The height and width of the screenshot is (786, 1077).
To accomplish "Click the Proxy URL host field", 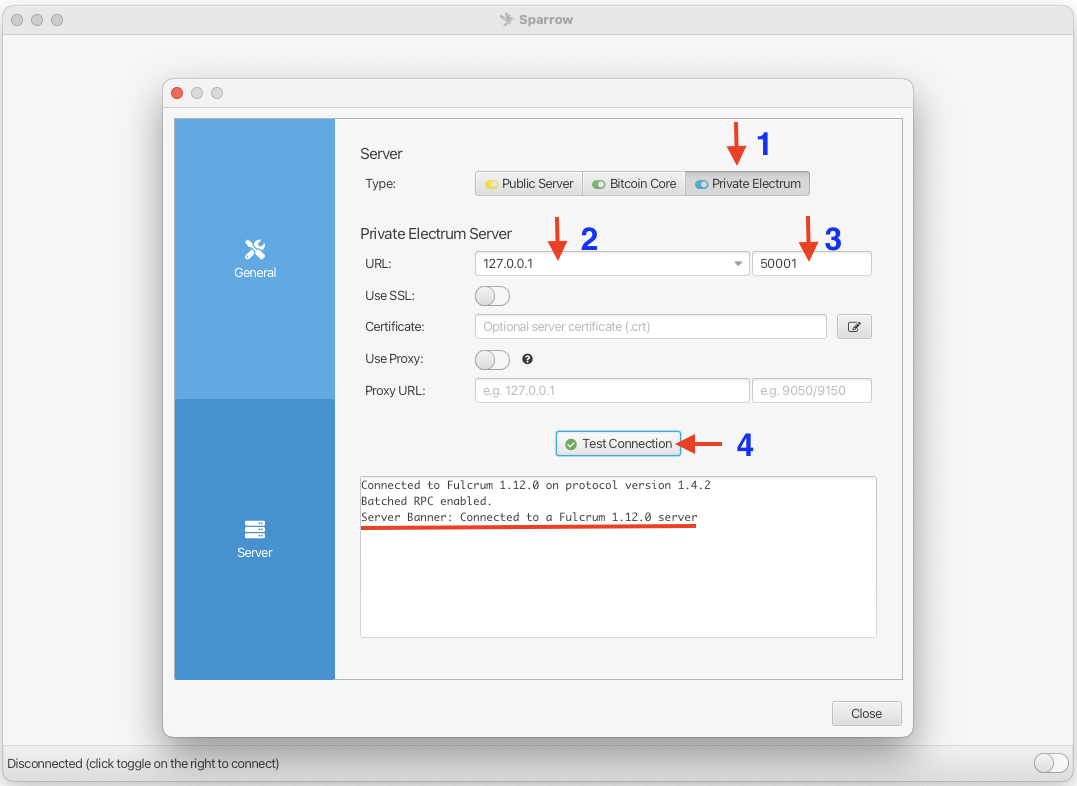I will pos(612,390).
